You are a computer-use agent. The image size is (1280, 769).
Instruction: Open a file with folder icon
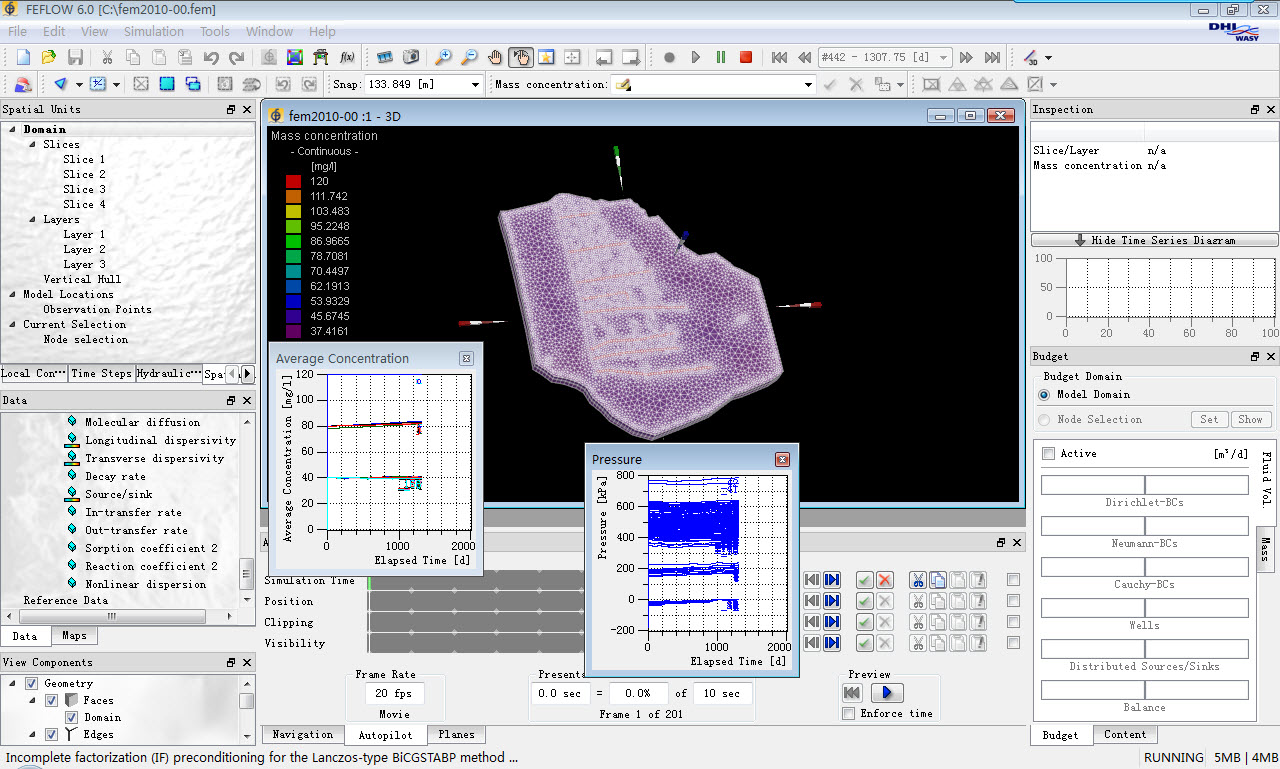49,57
